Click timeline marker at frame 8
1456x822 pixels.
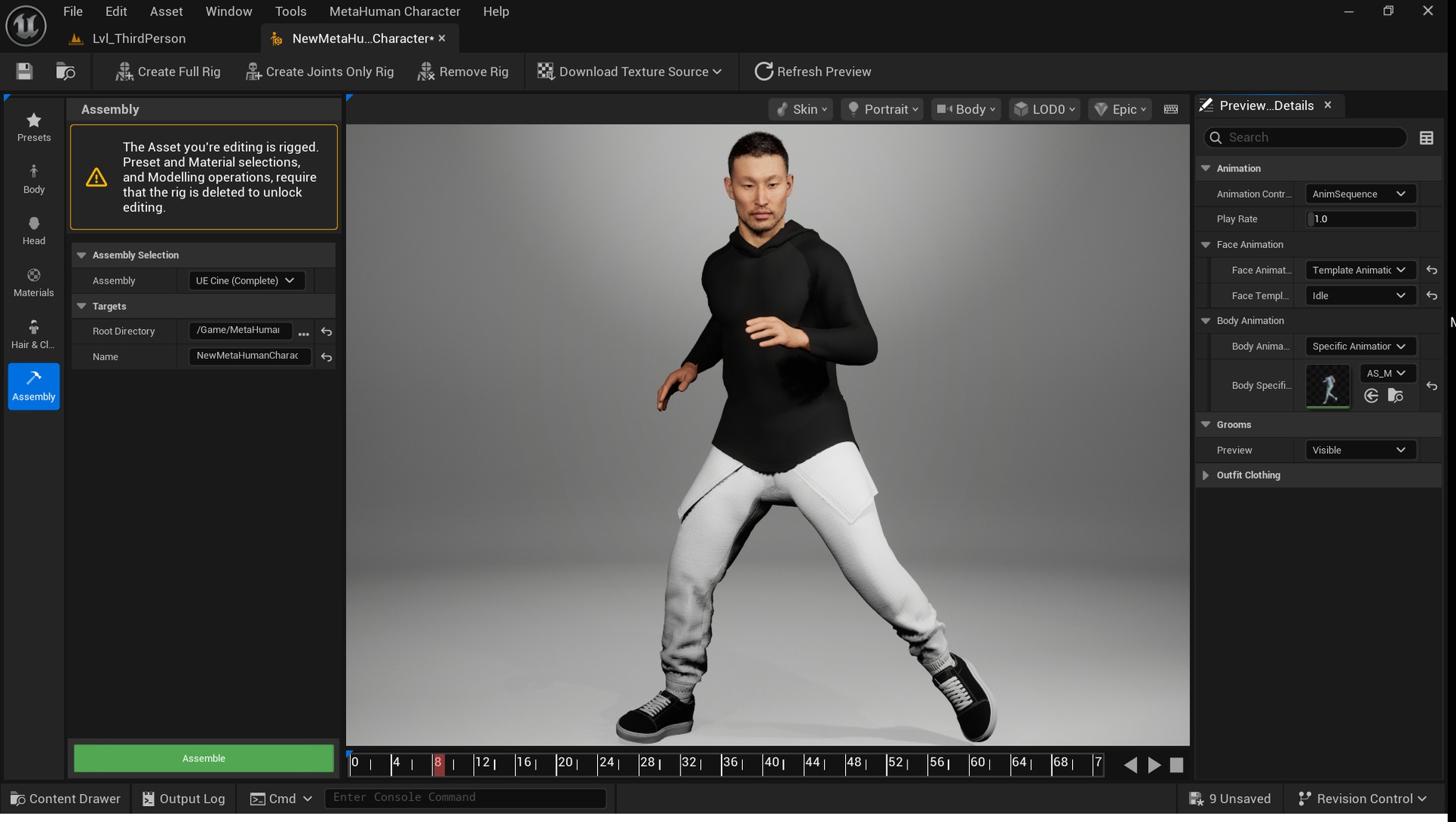click(438, 764)
